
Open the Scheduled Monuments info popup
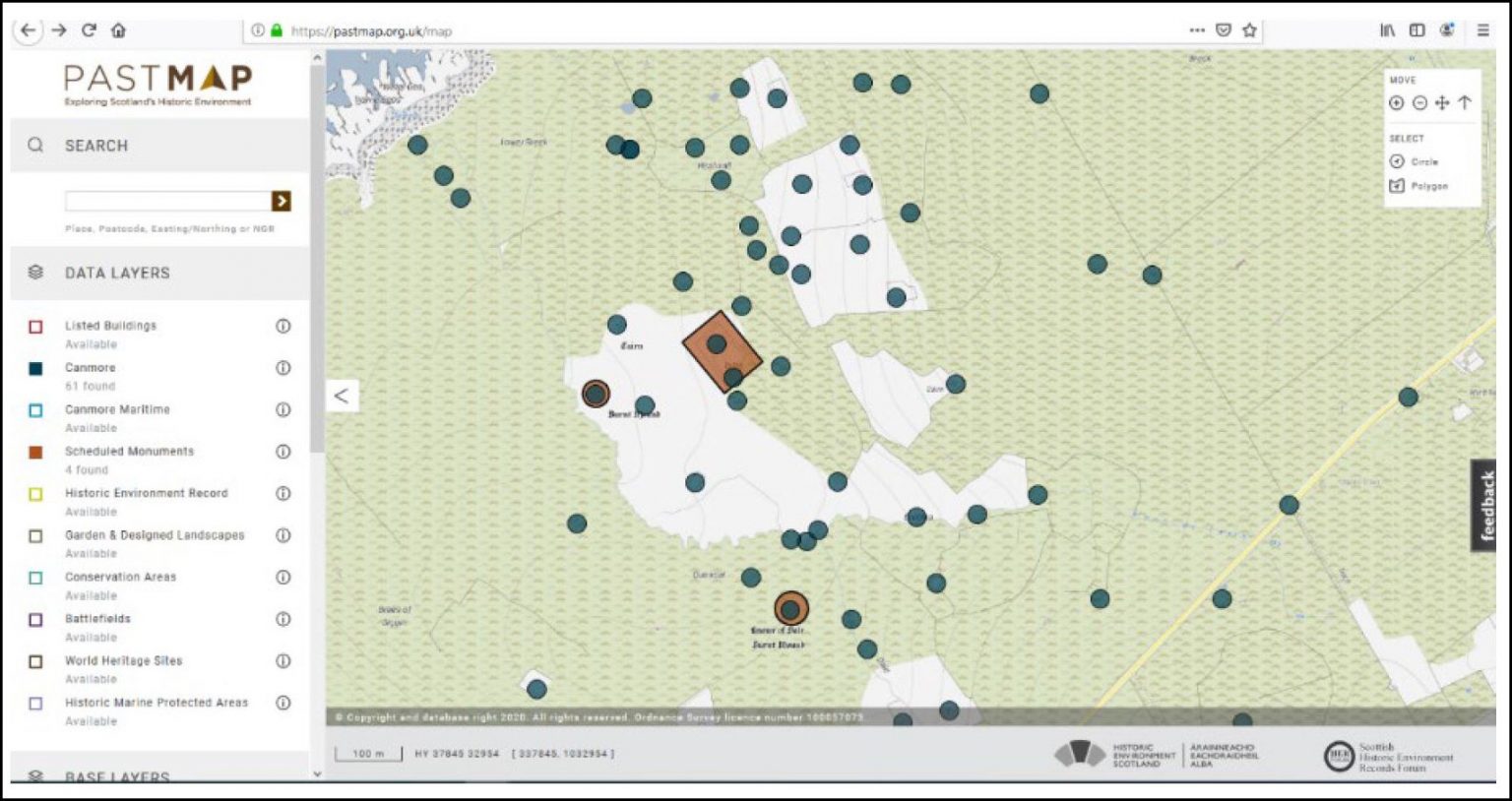pos(283,452)
